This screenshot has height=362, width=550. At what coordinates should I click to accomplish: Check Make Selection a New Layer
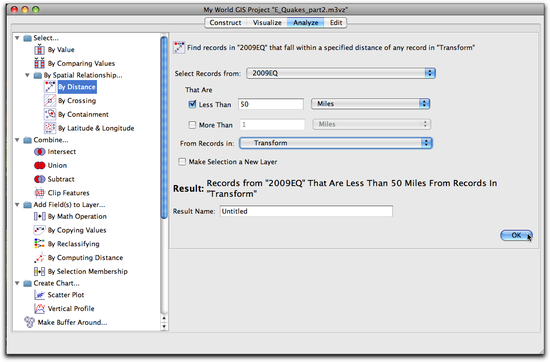pos(182,162)
